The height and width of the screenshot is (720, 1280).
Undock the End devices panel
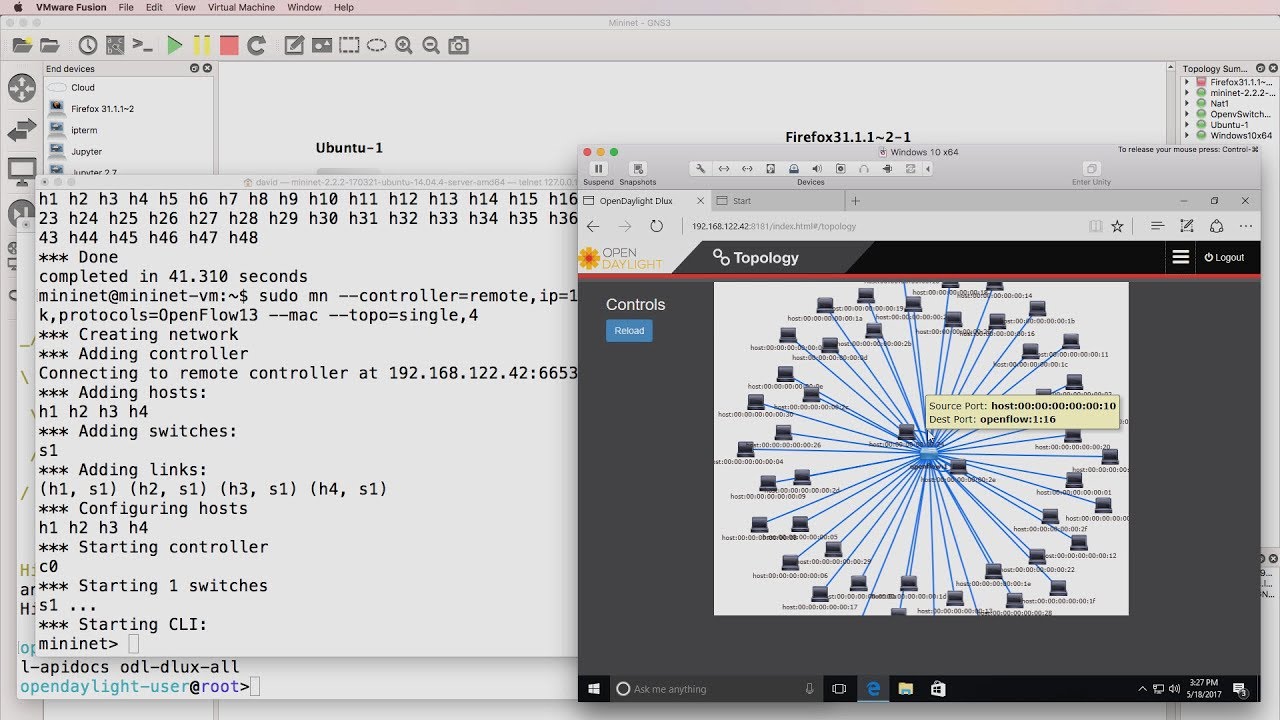click(195, 69)
